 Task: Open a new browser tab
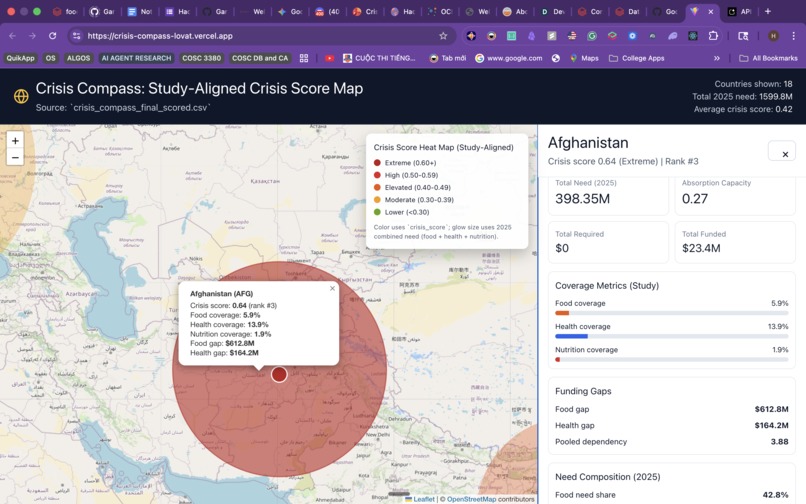coord(767,11)
